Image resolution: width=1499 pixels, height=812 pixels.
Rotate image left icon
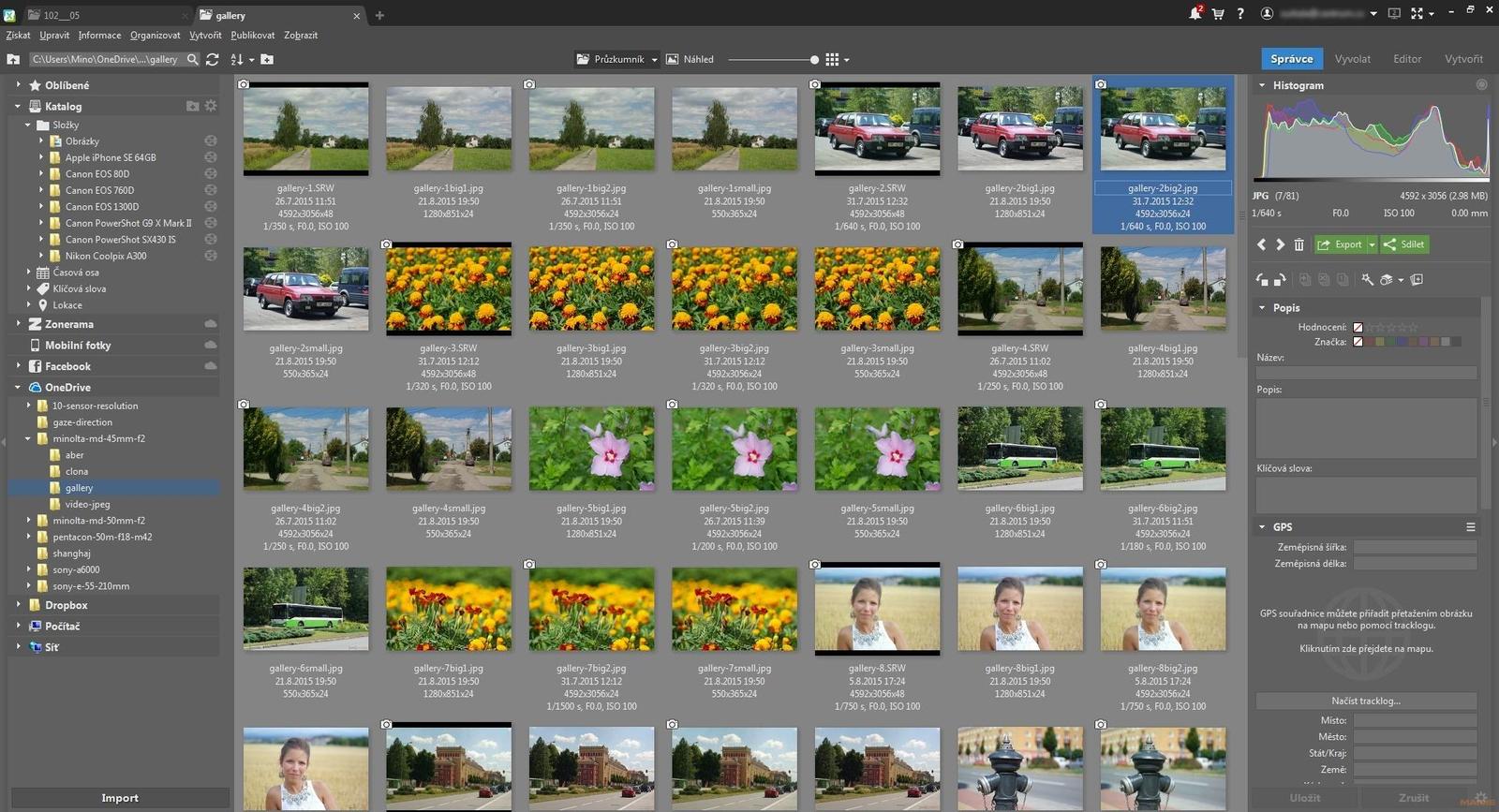tap(1262, 279)
